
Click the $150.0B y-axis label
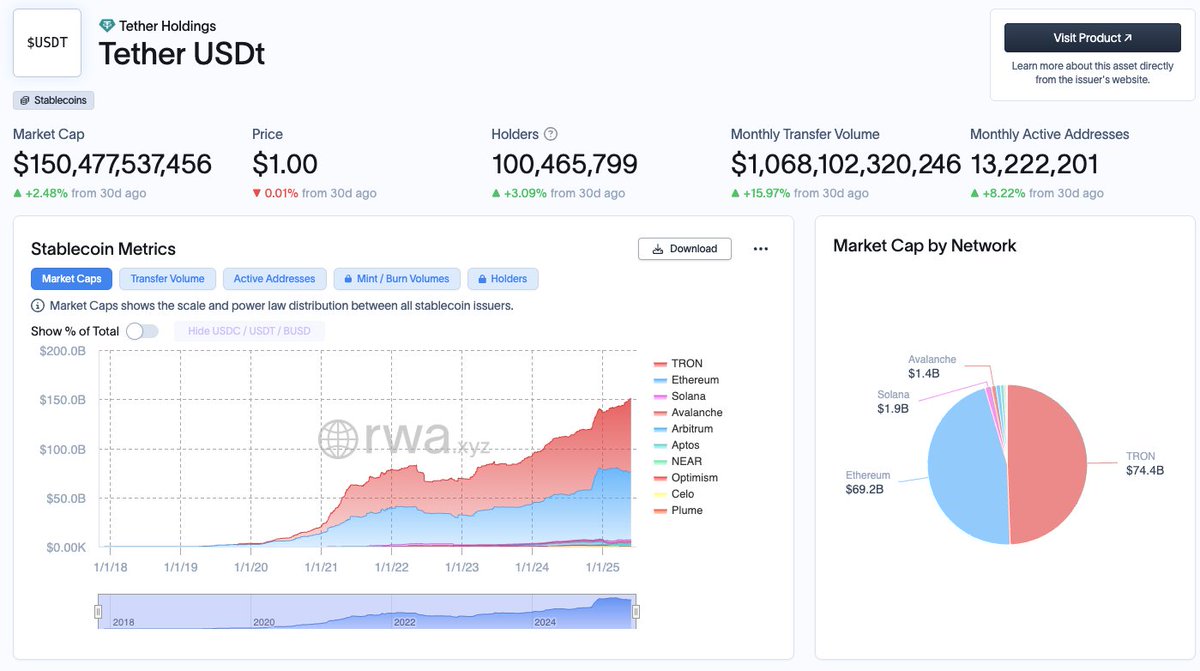63,400
